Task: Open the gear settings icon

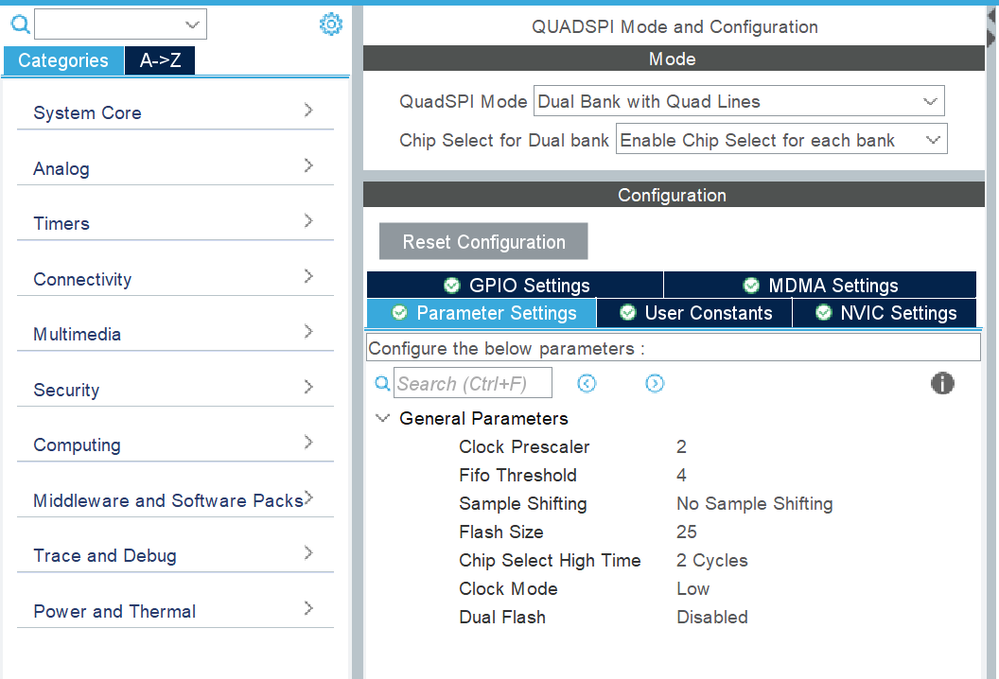Action: (x=331, y=24)
